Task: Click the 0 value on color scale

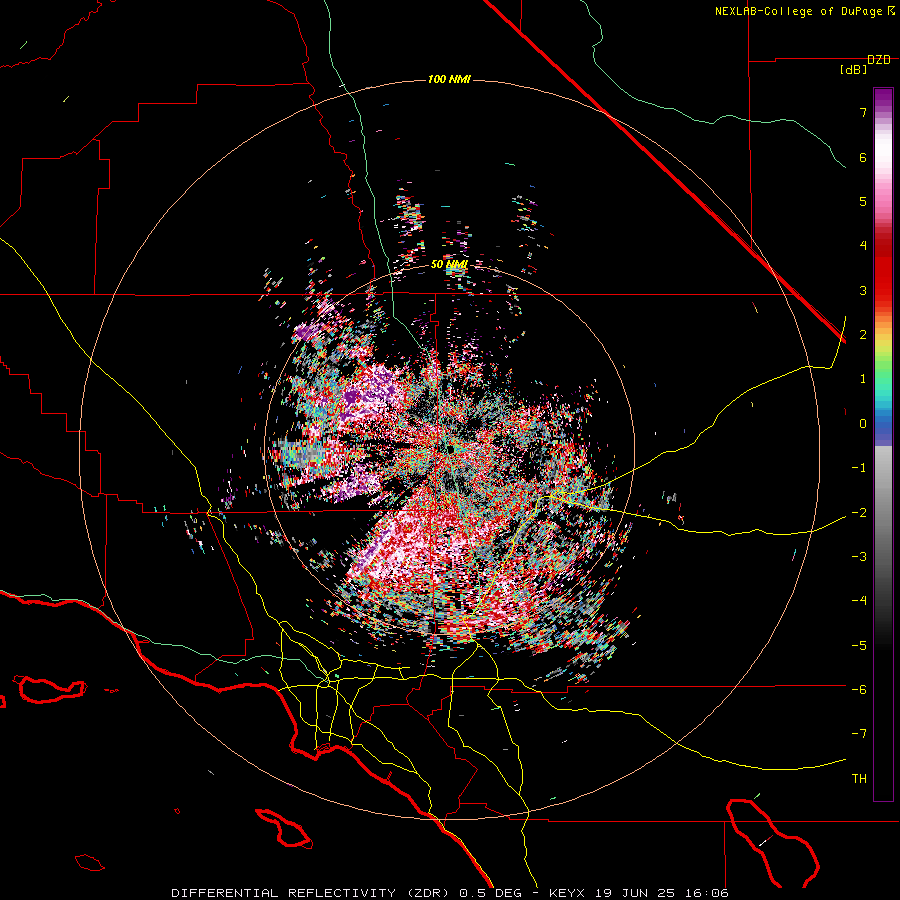Action: (x=863, y=424)
